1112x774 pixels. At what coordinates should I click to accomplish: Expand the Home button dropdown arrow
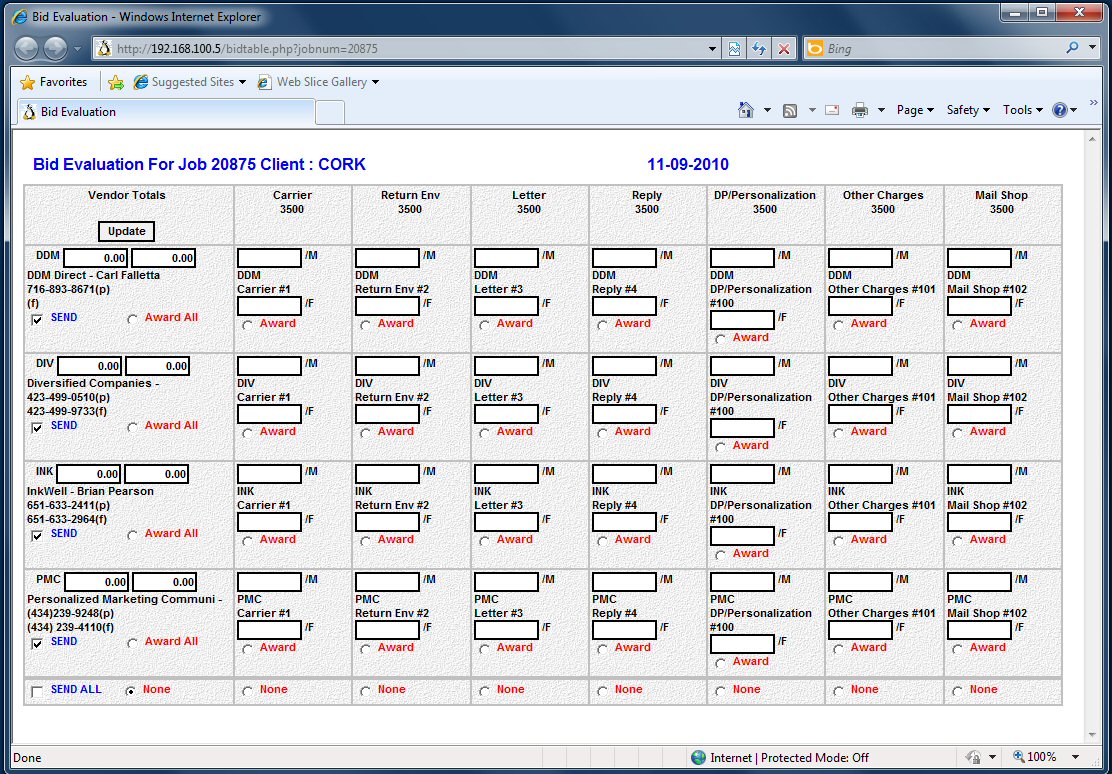click(x=767, y=110)
